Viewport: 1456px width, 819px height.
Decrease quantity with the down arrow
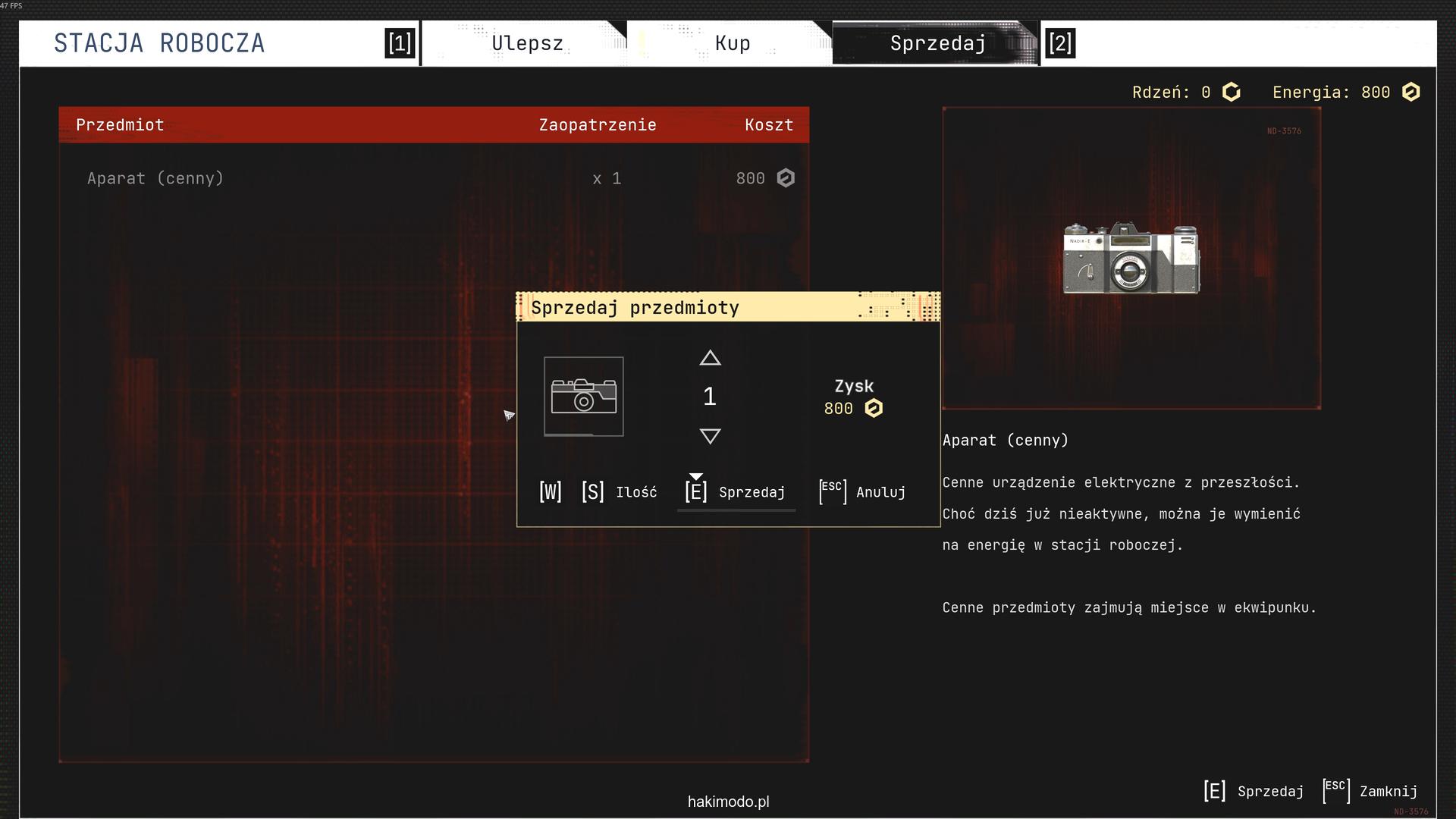710,436
